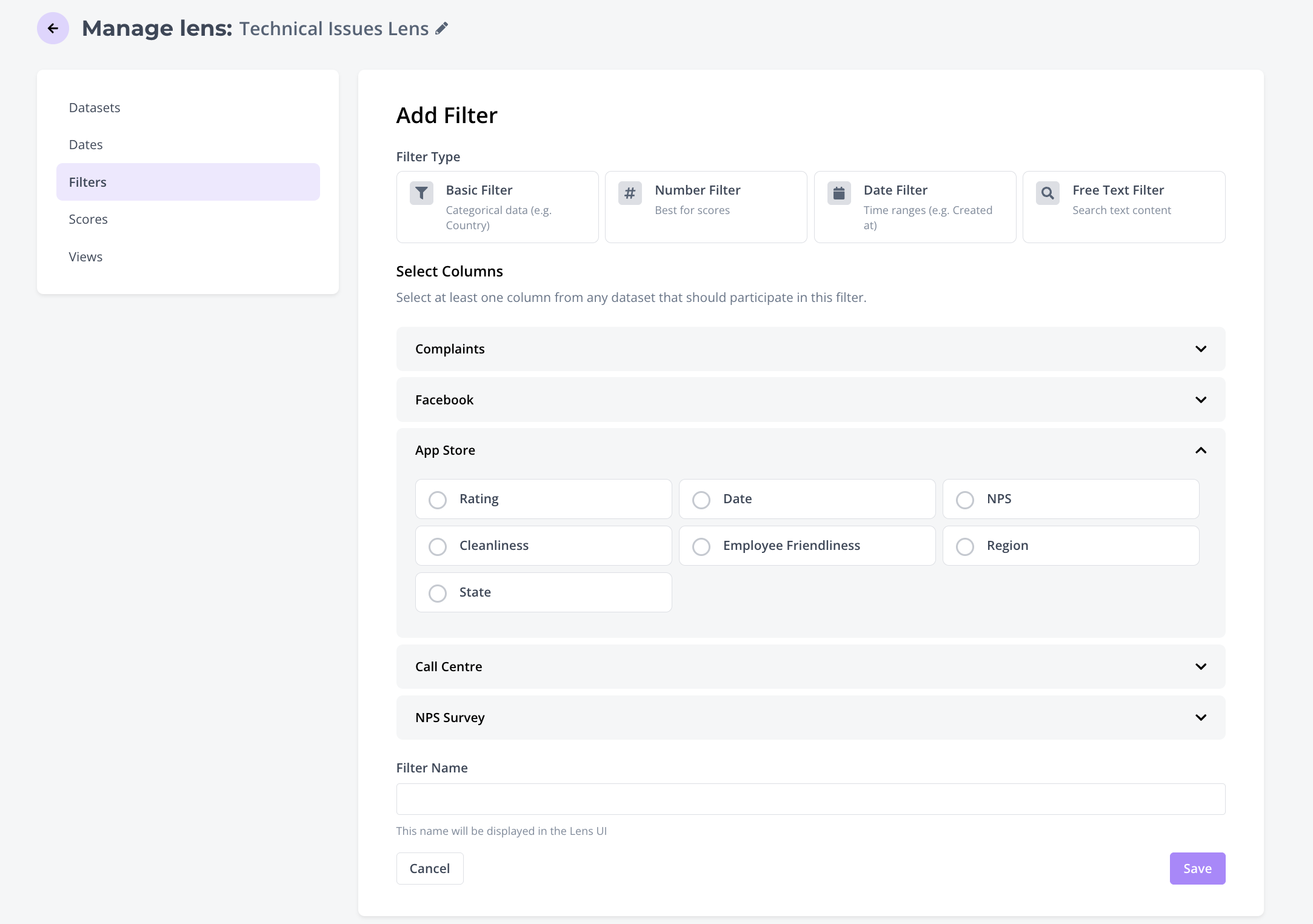This screenshot has width=1313, height=924.
Task: Click the pencil icon to rename lens
Action: click(442, 28)
